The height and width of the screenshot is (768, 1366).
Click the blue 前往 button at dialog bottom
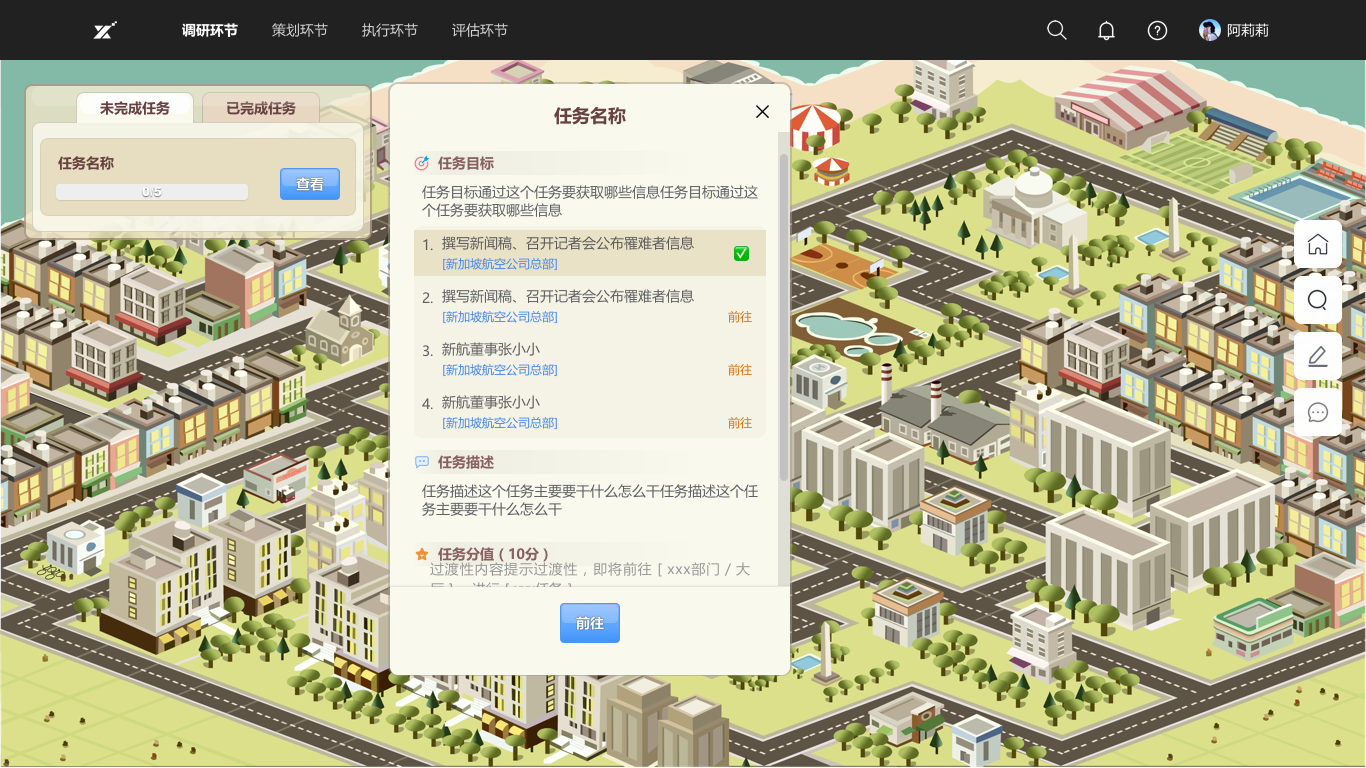point(590,623)
